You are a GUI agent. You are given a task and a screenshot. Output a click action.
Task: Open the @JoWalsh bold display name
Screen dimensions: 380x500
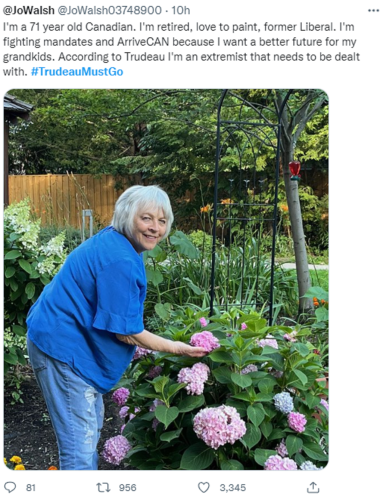point(28,10)
